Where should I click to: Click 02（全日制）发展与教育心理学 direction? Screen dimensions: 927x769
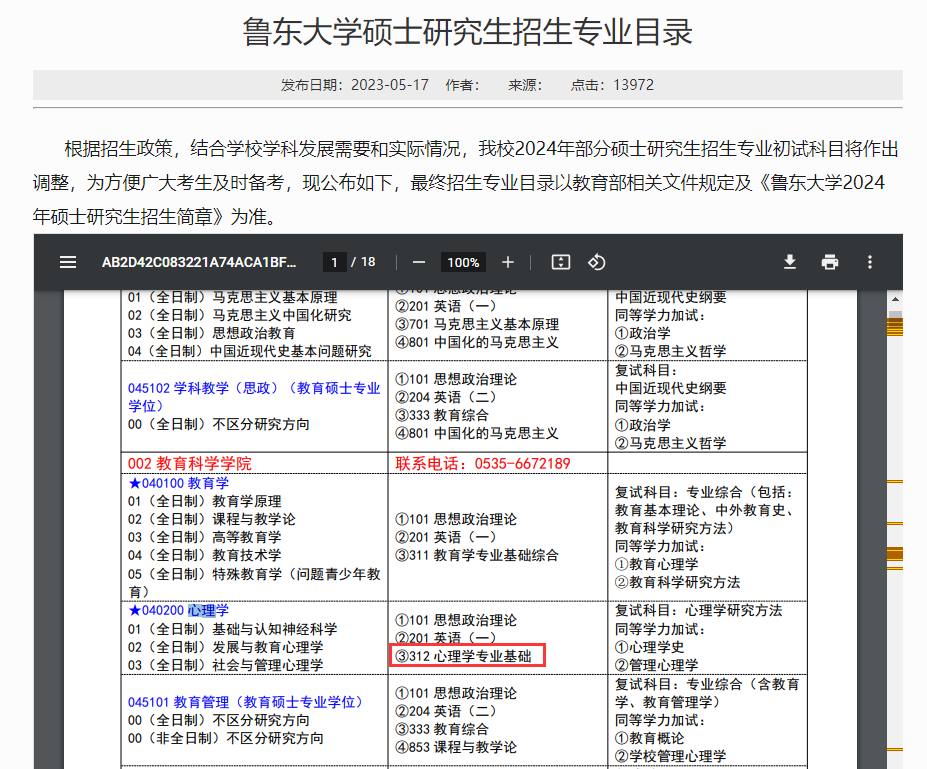pos(225,647)
